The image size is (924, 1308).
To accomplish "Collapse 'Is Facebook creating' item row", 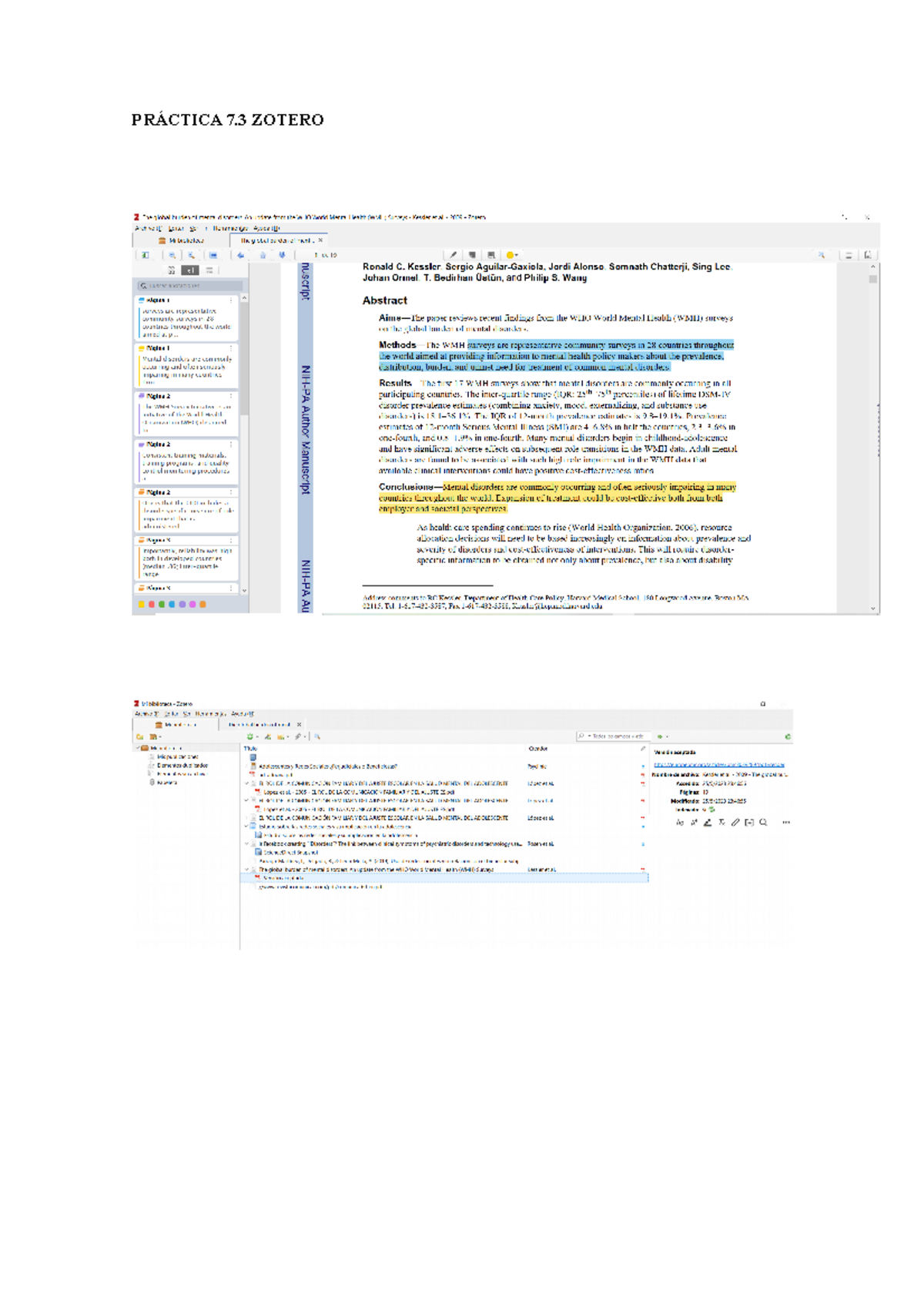I will [x=247, y=844].
